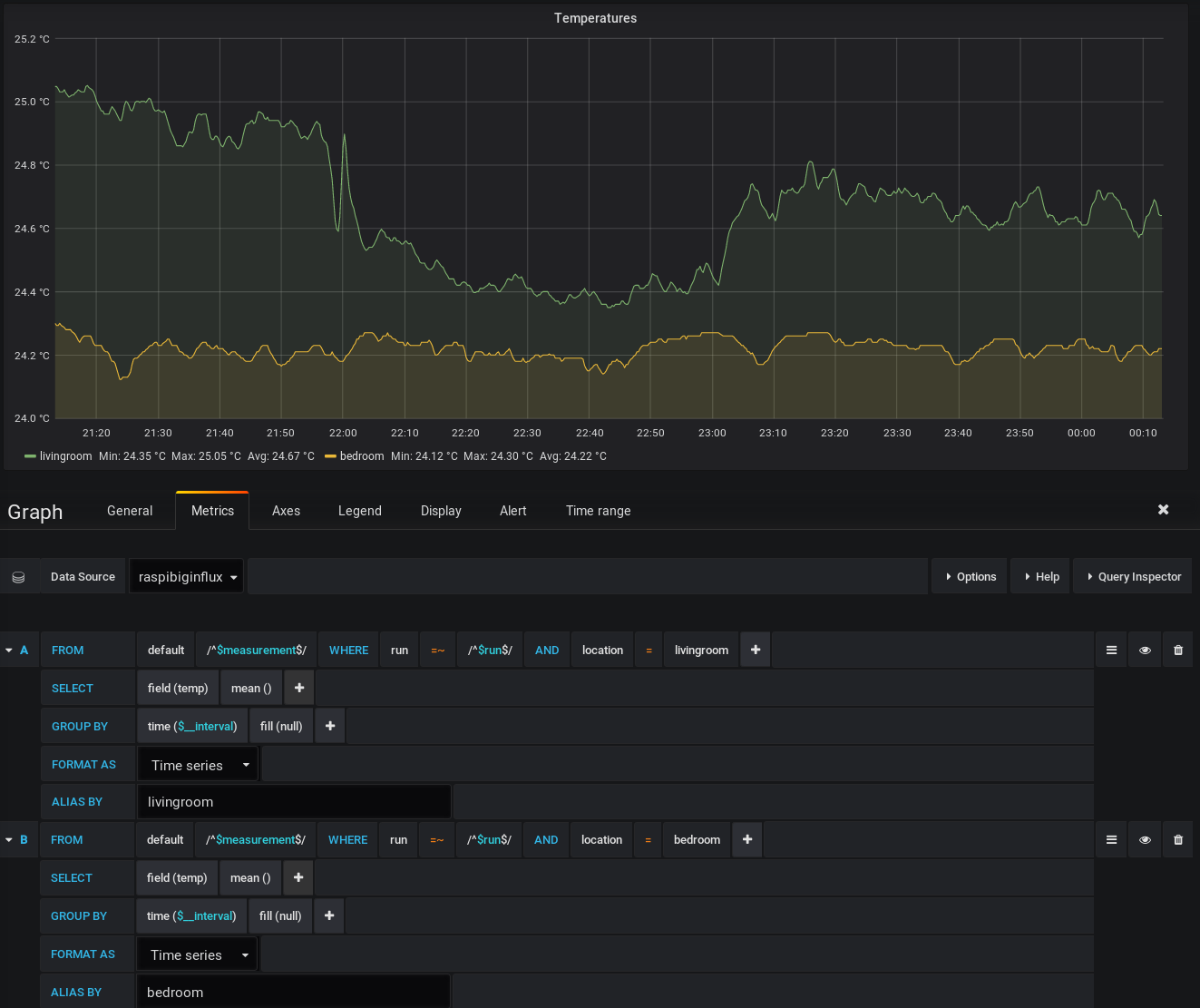The height and width of the screenshot is (1008, 1200).
Task: Go to the Legend tab
Action: click(360, 511)
